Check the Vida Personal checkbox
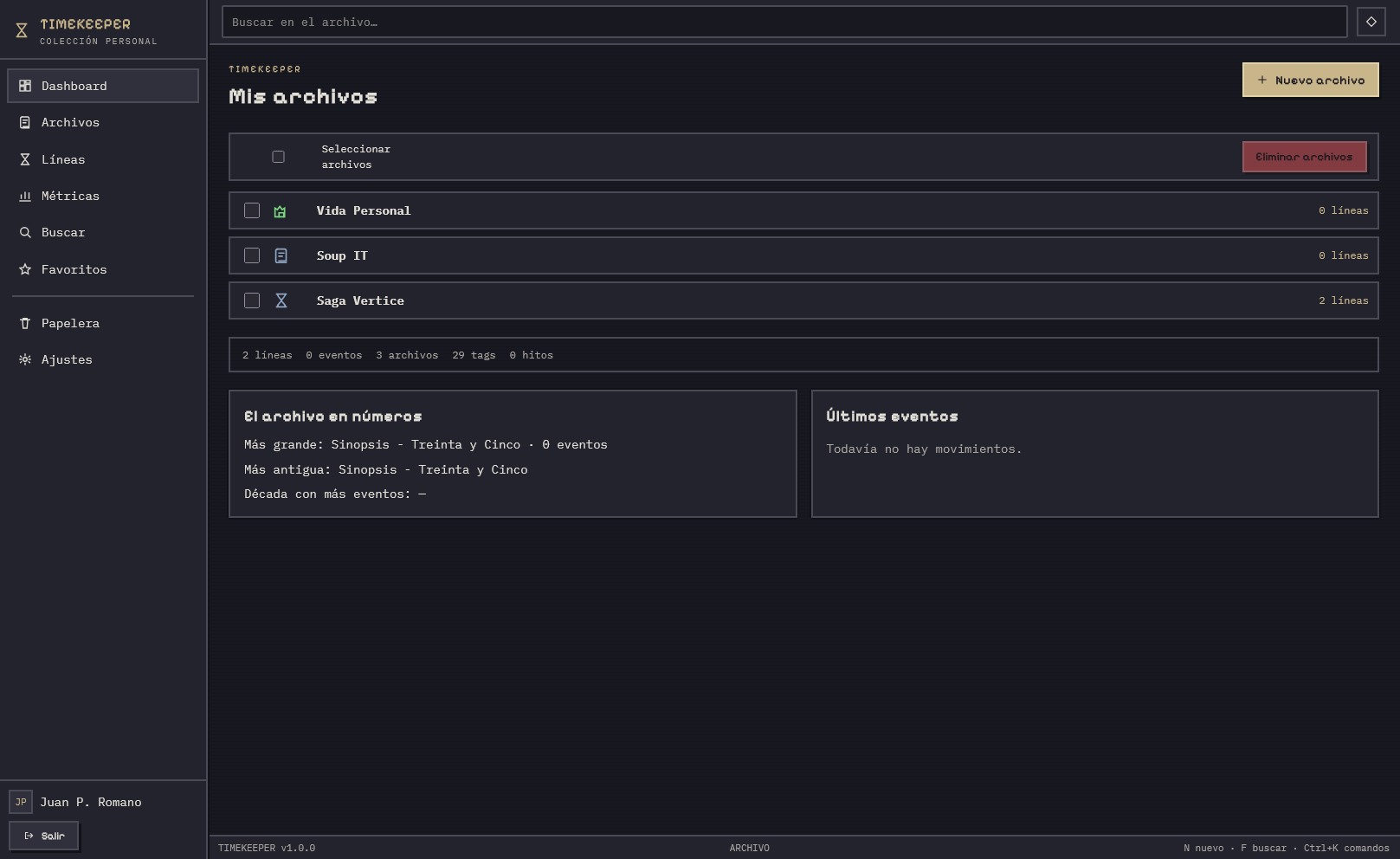 point(252,210)
